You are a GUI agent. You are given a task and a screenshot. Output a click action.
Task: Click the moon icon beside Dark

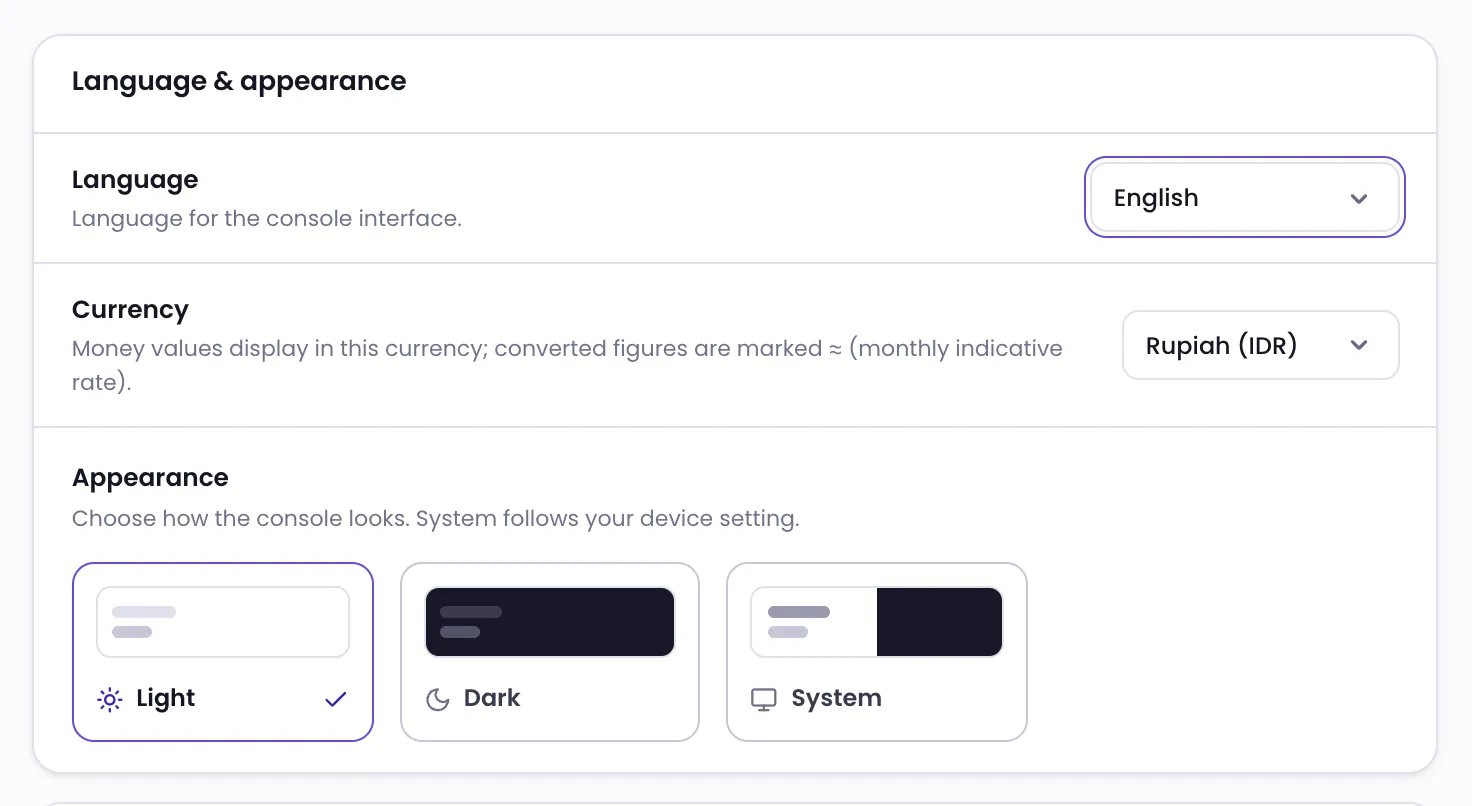[437, 699]
